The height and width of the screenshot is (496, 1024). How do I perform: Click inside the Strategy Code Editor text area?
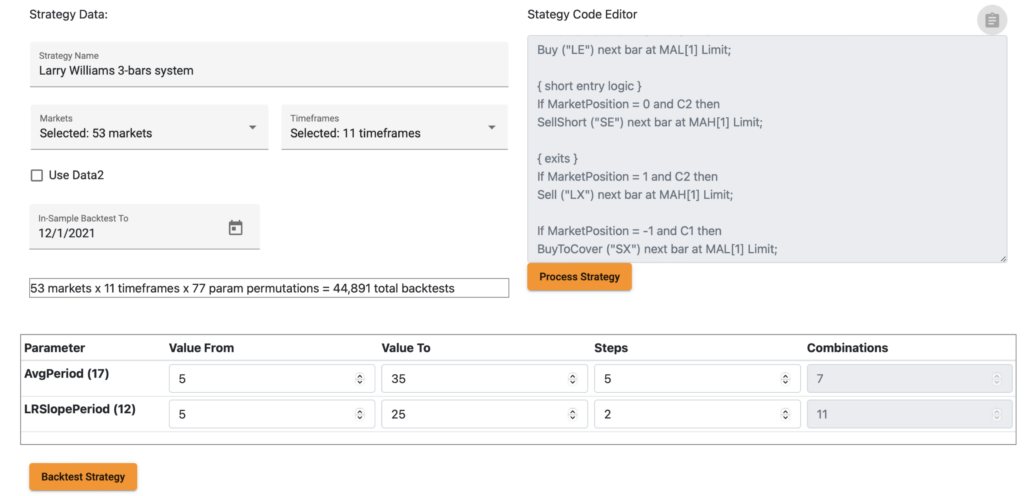767,149
